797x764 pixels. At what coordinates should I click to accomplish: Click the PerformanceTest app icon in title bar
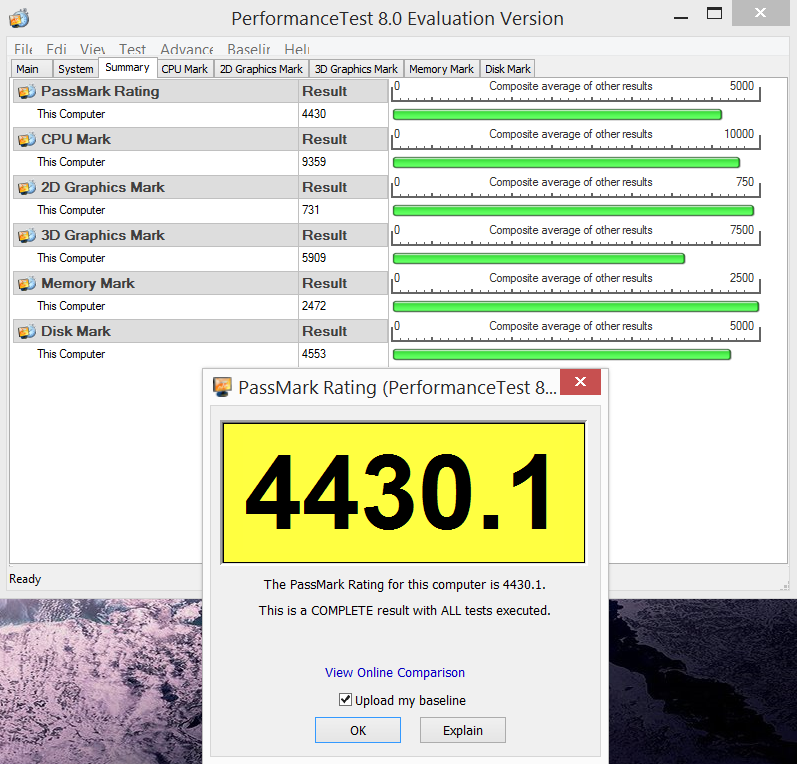tap(19, 18)
